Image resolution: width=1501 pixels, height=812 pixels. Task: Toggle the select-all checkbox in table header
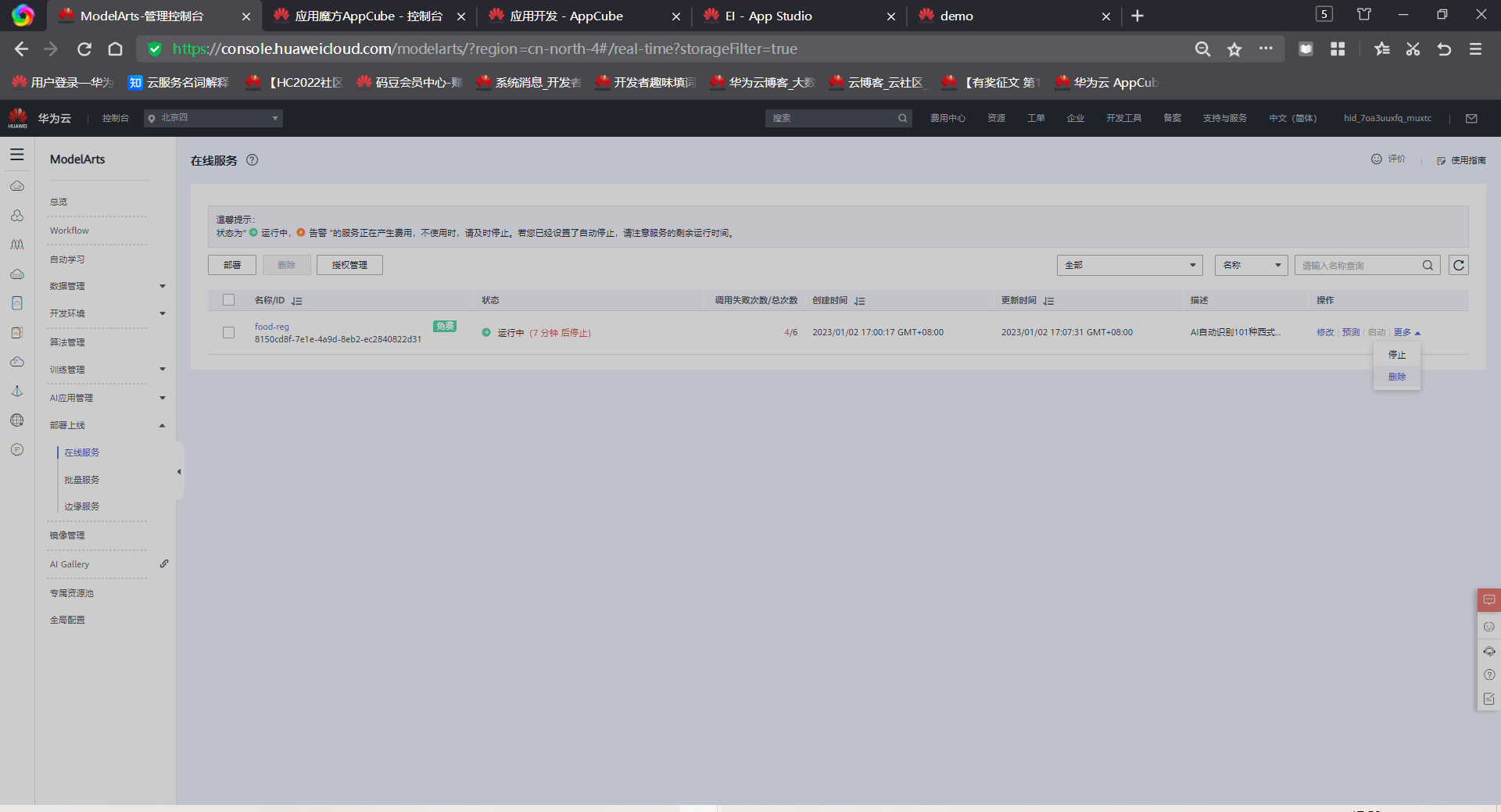click(x=228, y=300)
